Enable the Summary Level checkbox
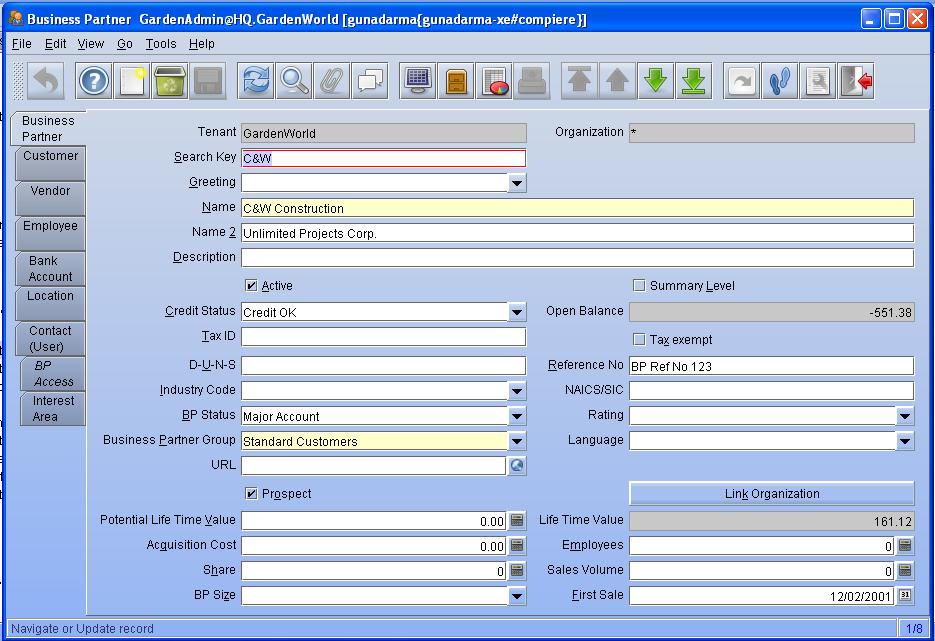This screenshot has width=935, height=641. pos(639,286)
